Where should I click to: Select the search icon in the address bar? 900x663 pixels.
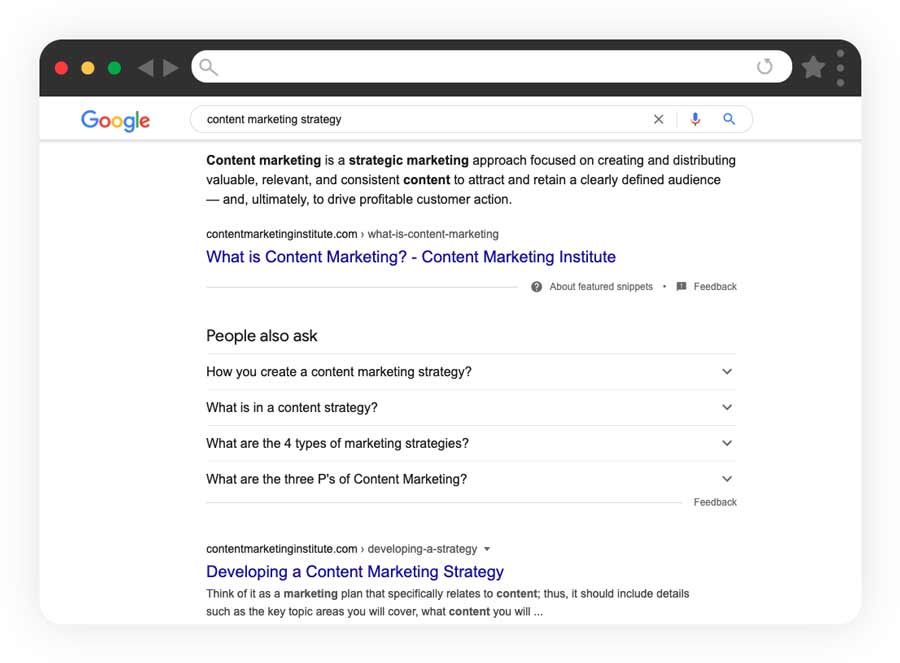tap(208, 67)
